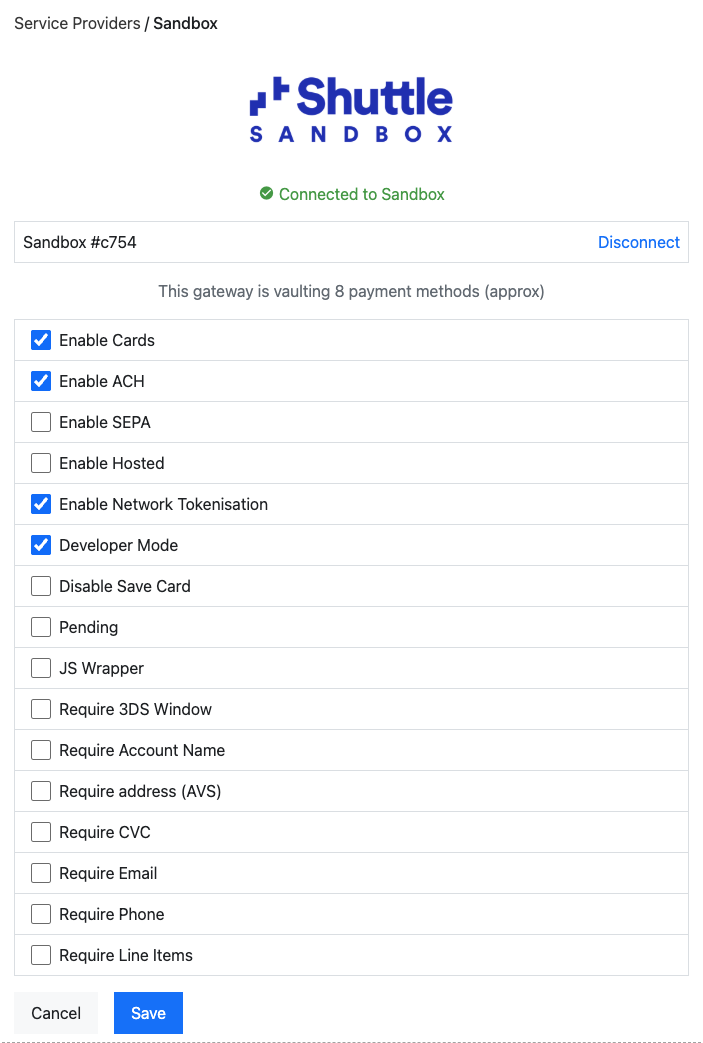Disconnect the Sandbox #c754 gateway
Viewport: 703px width, 1043px height.
638,242
